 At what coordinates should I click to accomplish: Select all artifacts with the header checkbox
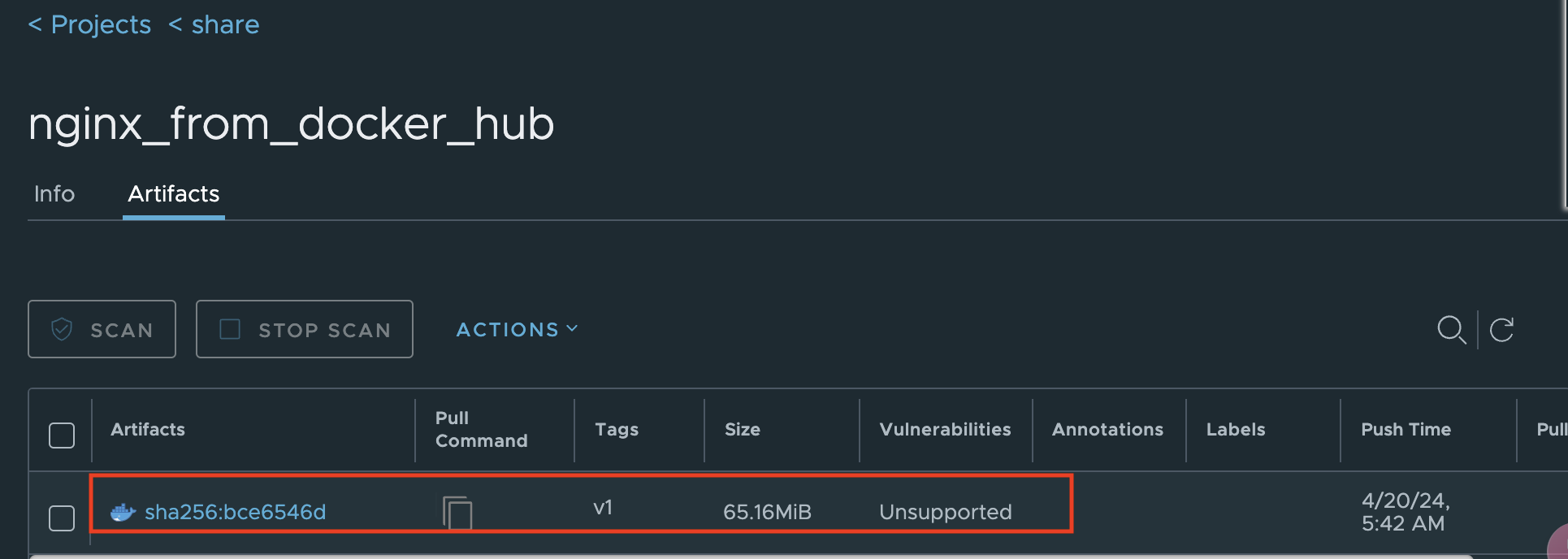click(x=62, y=435)
